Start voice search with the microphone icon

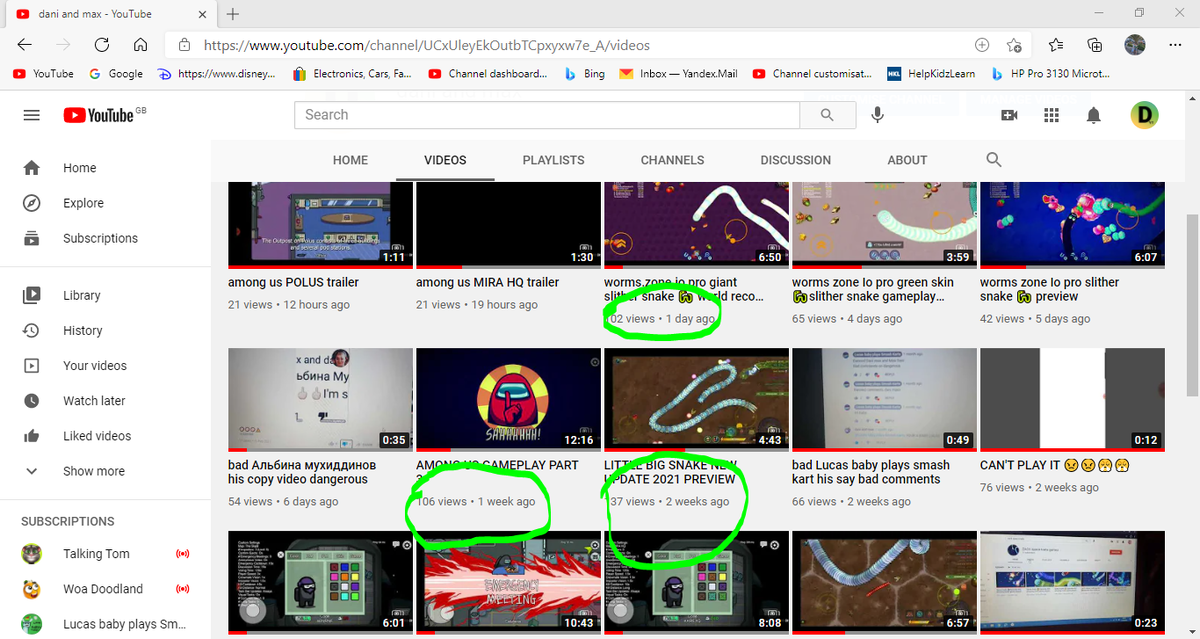point(877,115)
